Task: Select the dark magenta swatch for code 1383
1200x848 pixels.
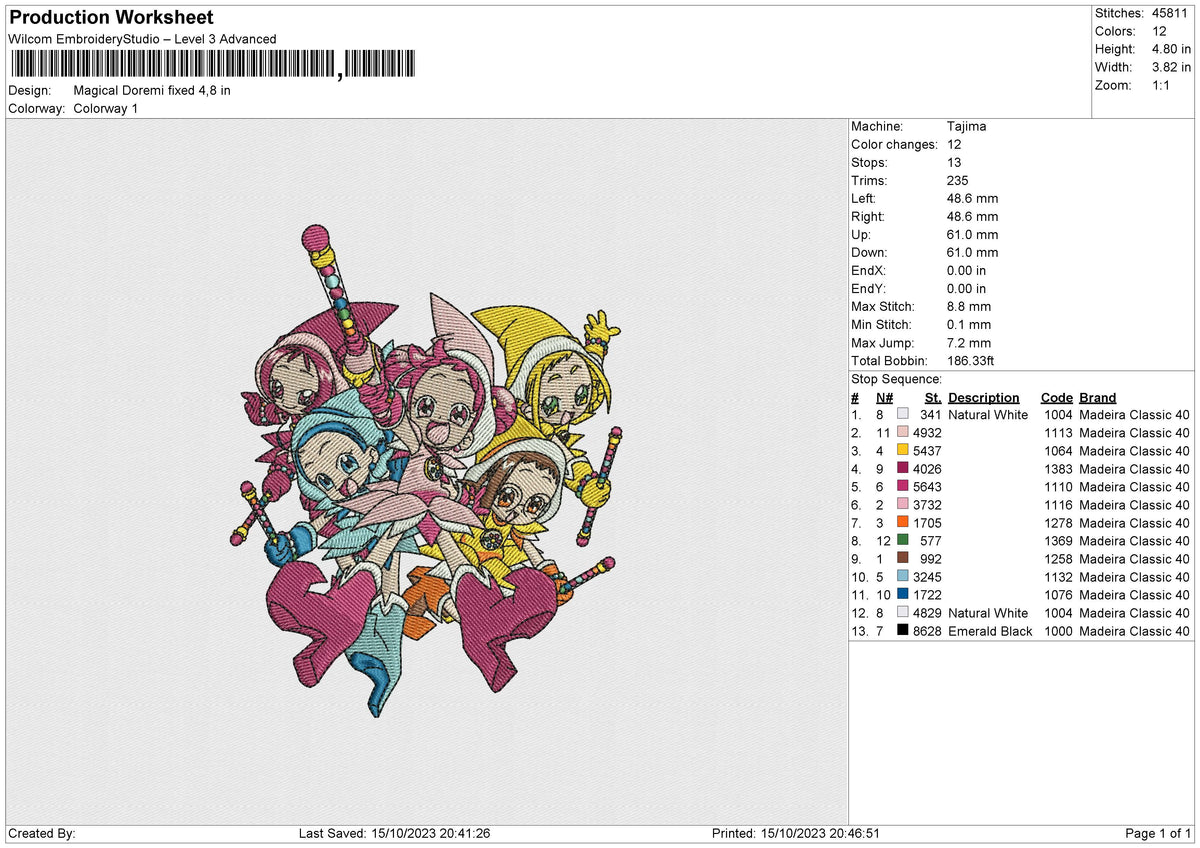Action: point(903,469)
